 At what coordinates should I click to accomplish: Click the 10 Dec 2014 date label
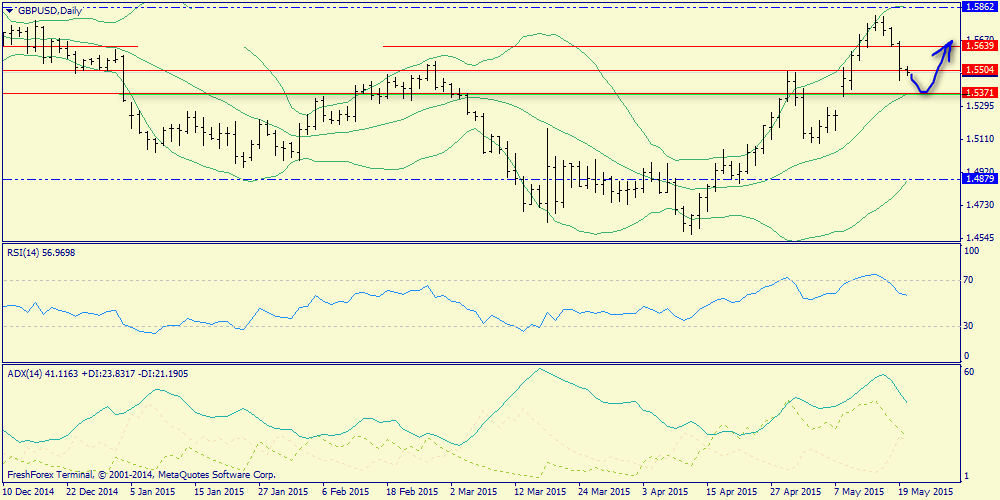pyautogui.click(x=28, y=492)
